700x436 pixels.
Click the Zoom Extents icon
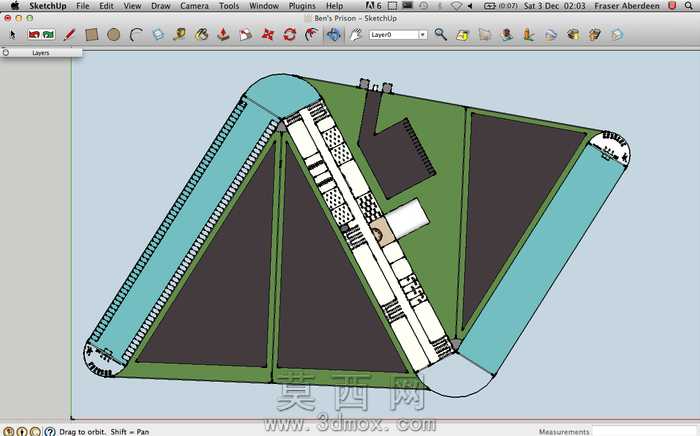[x=462, y=34]
